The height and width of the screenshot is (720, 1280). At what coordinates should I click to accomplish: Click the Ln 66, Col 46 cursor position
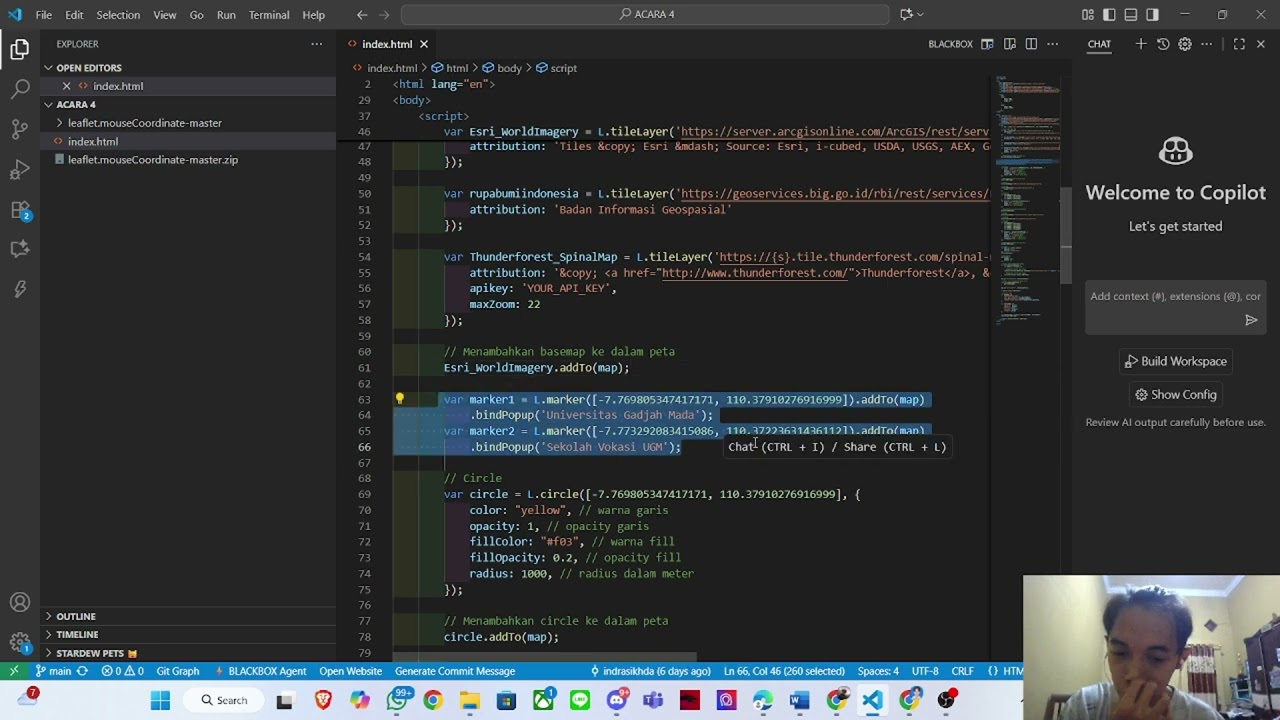pos(783,671)
